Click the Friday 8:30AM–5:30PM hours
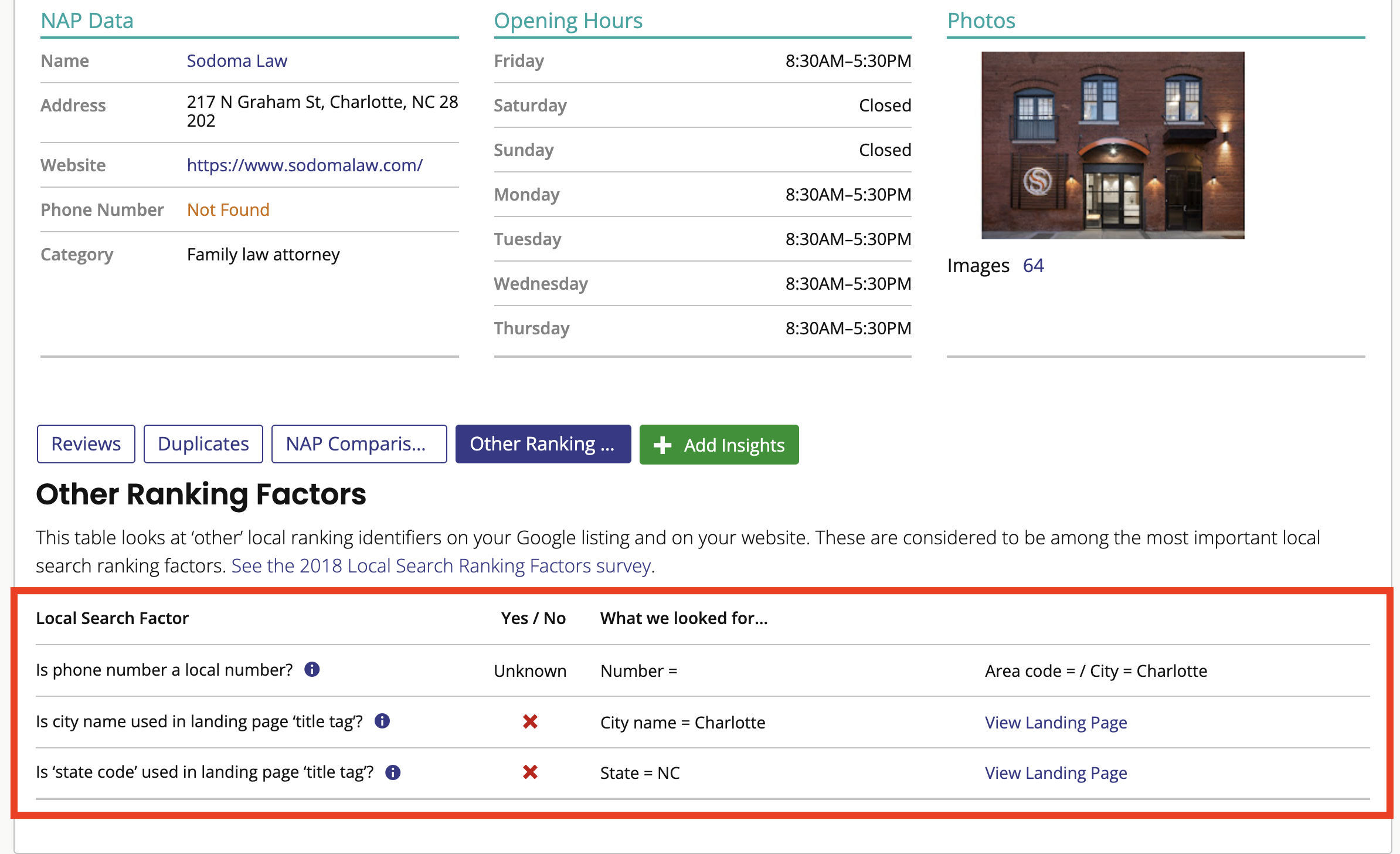This screenshot has width=1400, height=854. (x=848, y=61)
